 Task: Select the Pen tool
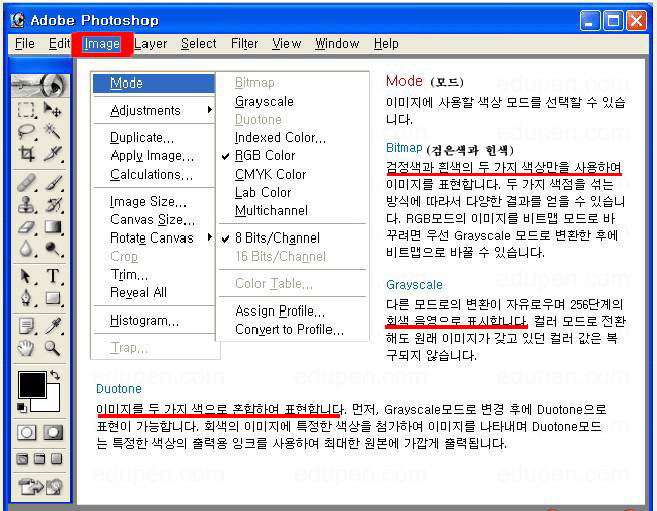tap(26, 298)
